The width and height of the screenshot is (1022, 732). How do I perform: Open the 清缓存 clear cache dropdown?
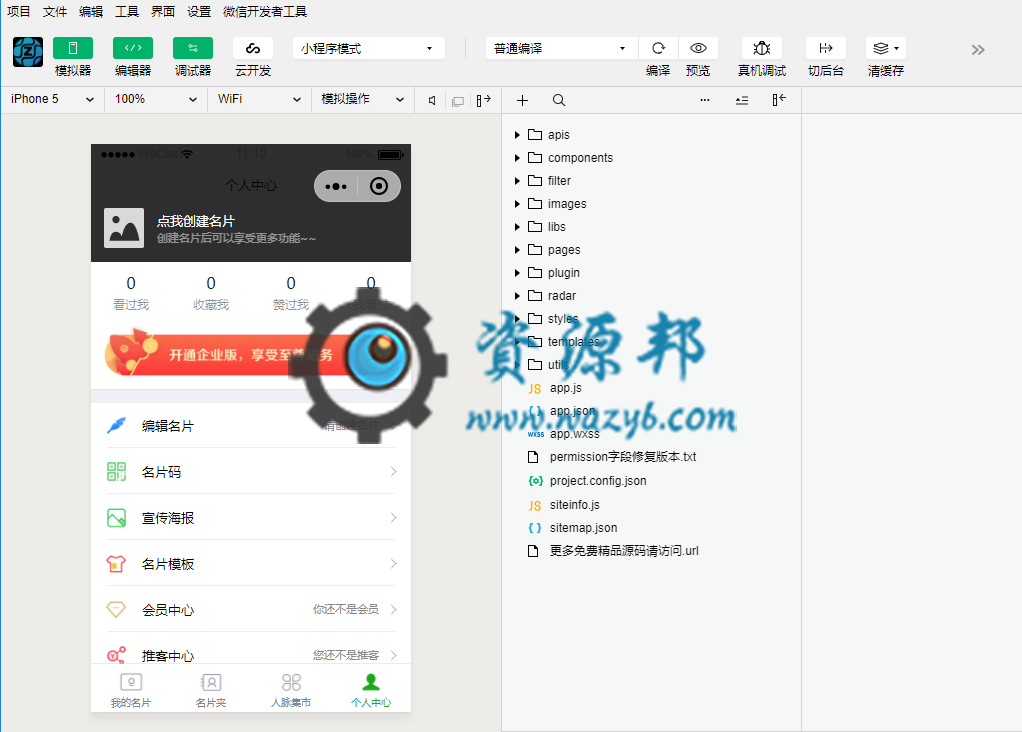pos(886,48)
